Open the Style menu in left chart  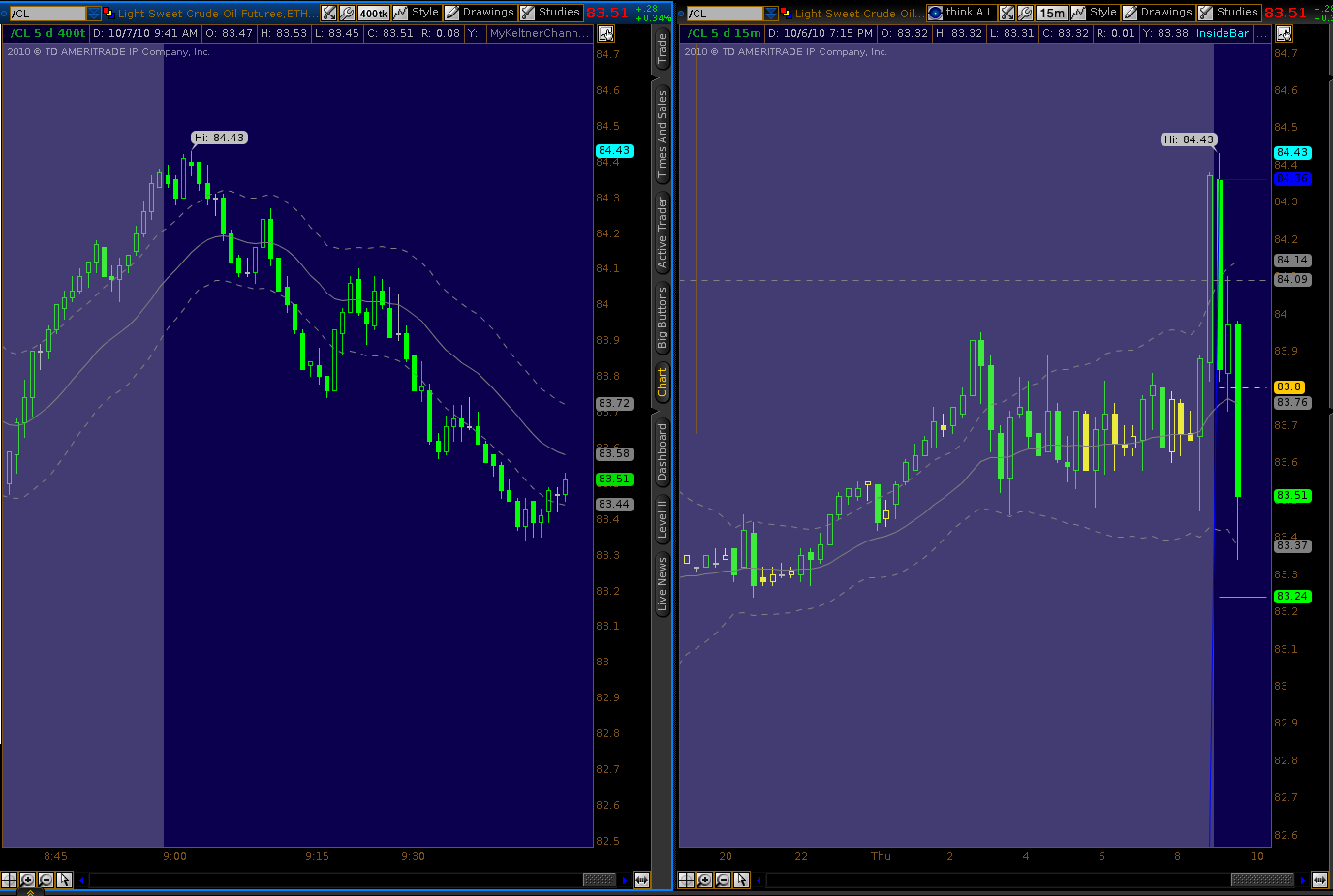[x=418, y=13]
